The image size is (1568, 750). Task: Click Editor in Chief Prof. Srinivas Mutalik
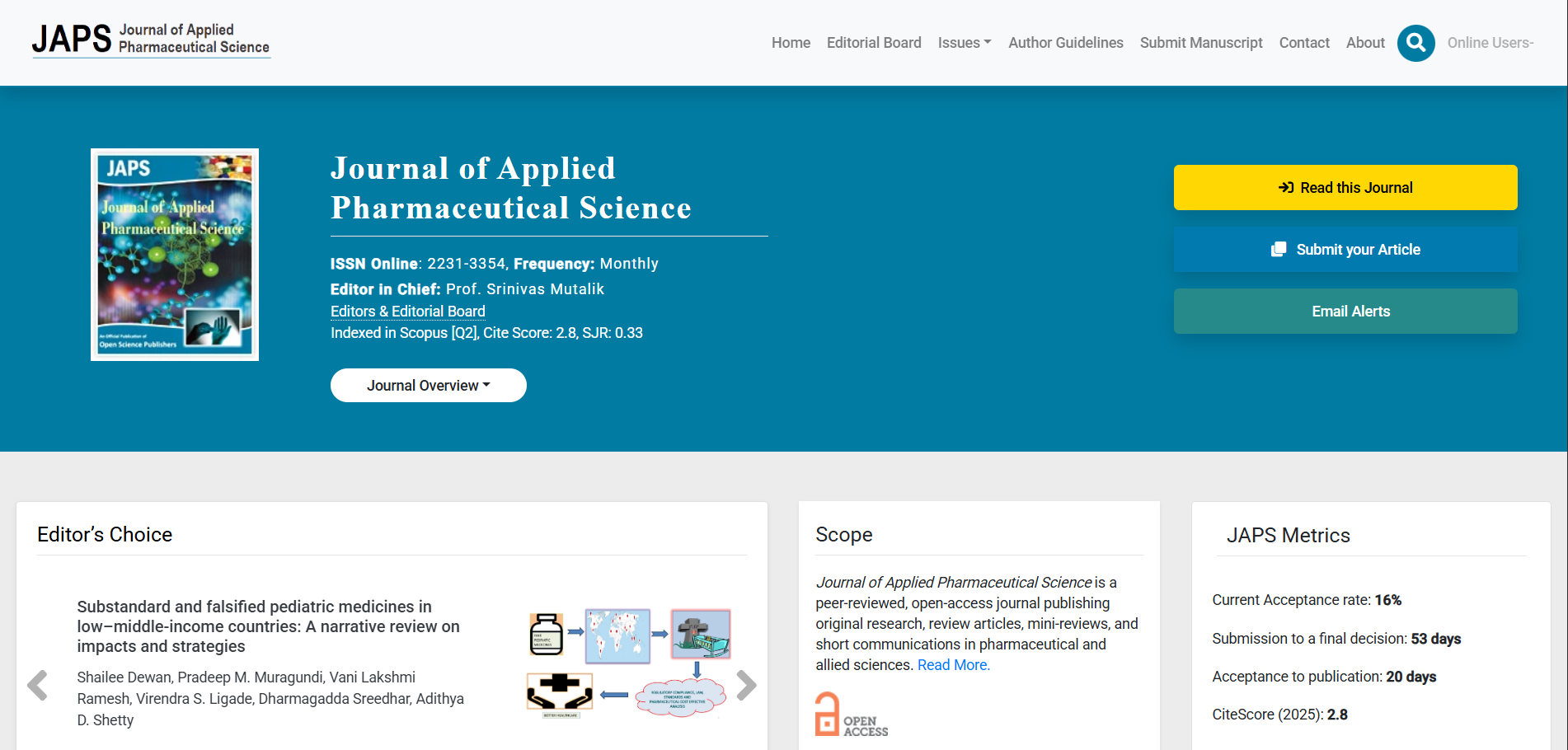click(467, 289)
